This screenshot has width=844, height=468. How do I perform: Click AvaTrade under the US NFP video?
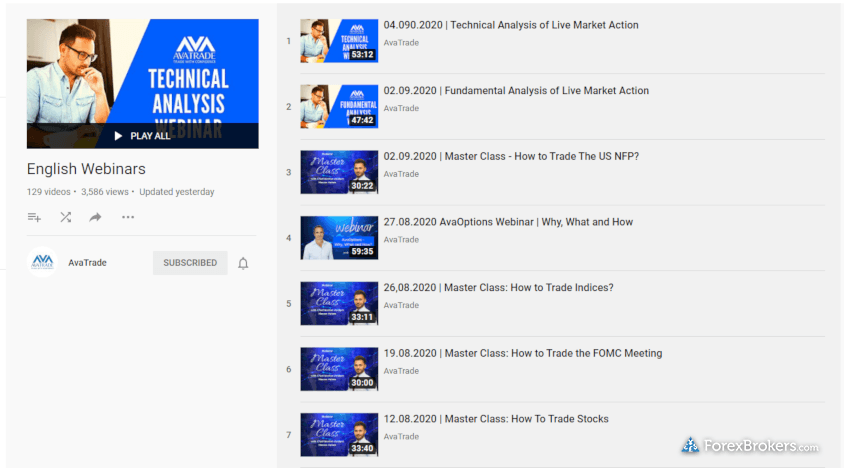(x=401, y=174)
